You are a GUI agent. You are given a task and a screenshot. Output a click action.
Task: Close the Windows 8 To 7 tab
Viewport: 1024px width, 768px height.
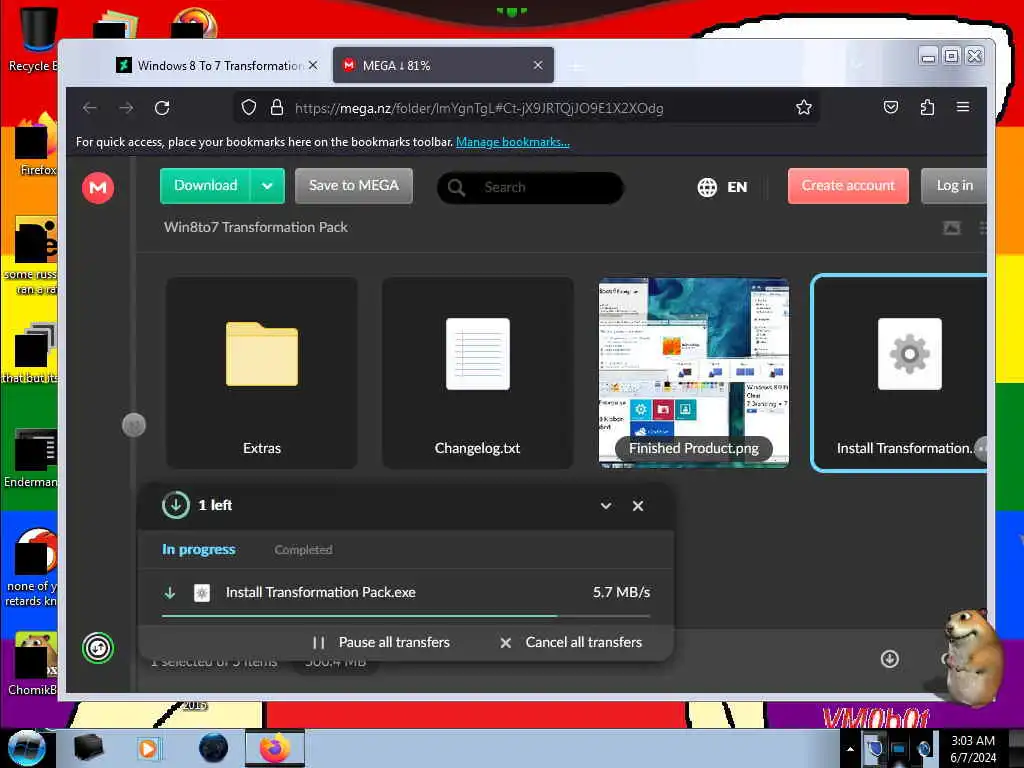pyautogui.click(x=313, y=65)
